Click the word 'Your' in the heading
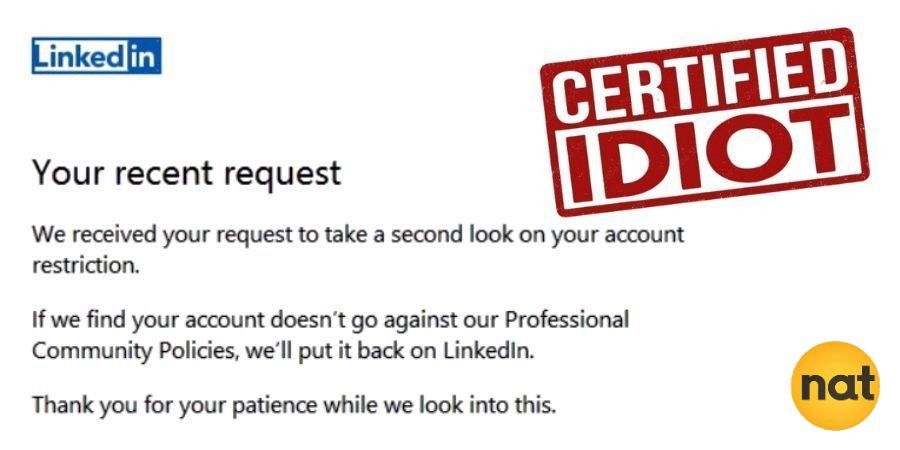 [x=64, y=172]
